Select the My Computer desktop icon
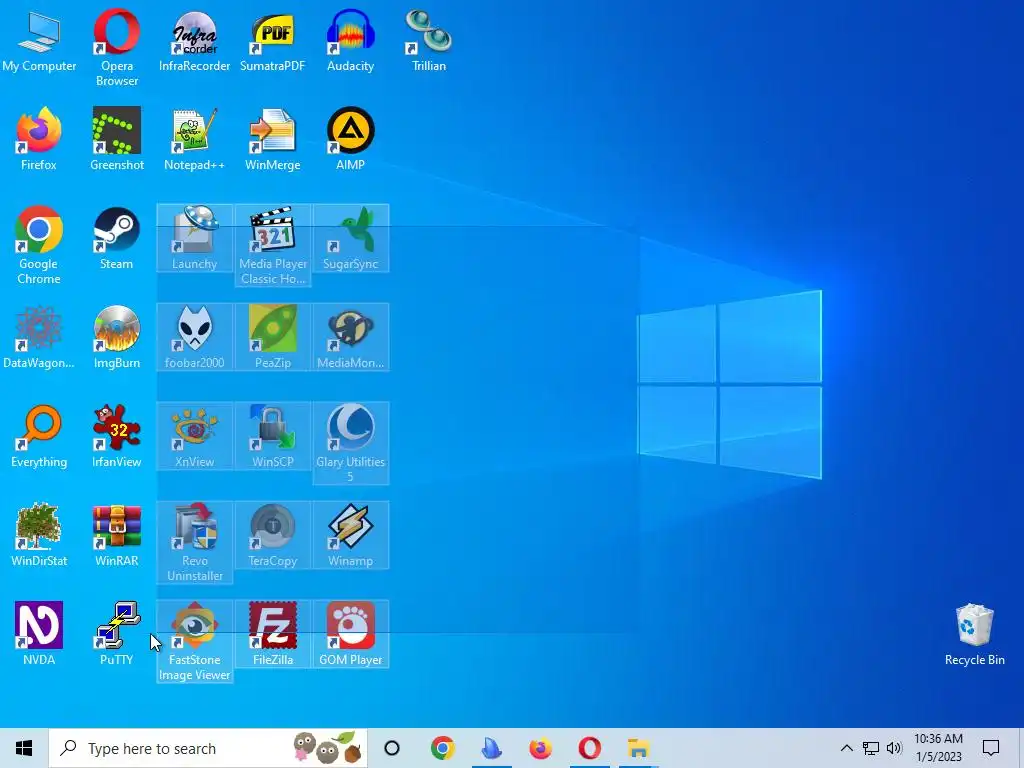1024x768 pixels. click(39, 39)
